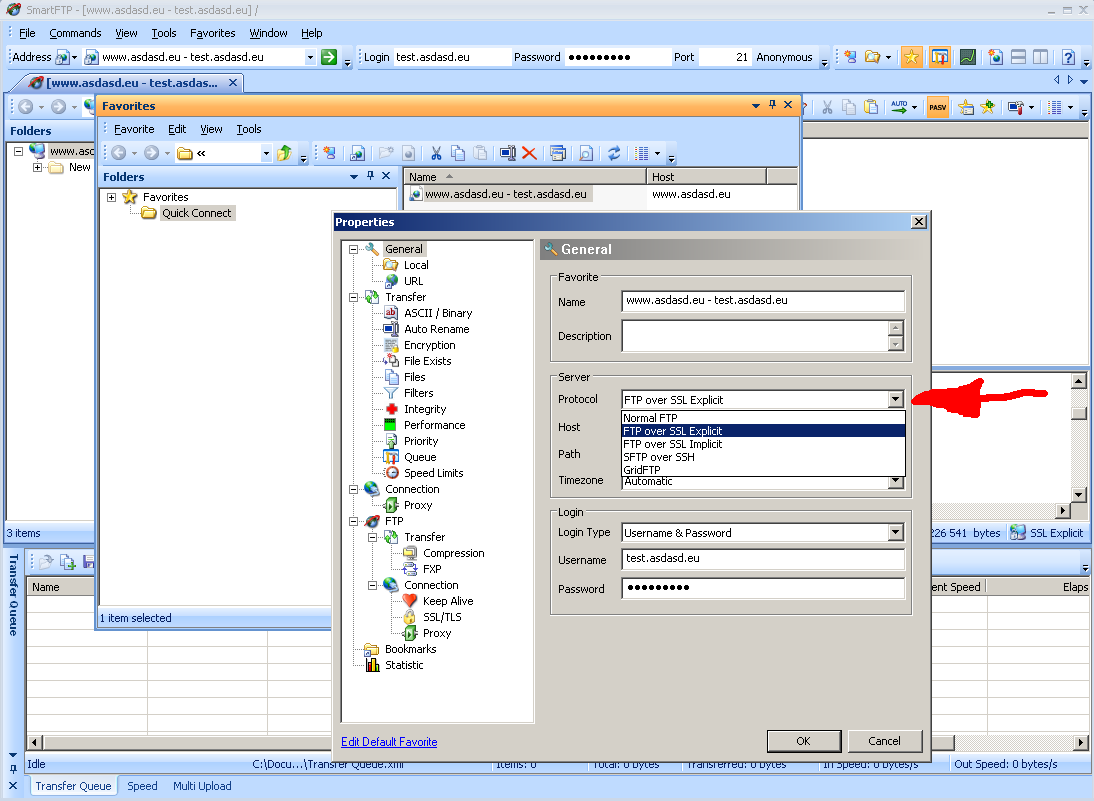This screenshot has height=801, width=1094.
Task: Collapse the General tree node
Action: [x=353, y=249]
